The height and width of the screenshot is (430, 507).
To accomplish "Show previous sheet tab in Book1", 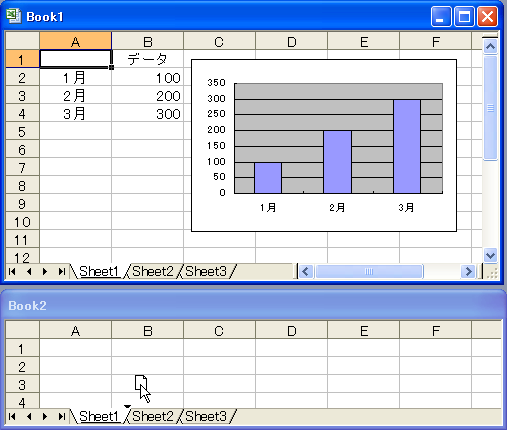I will (x=29, y=272).
